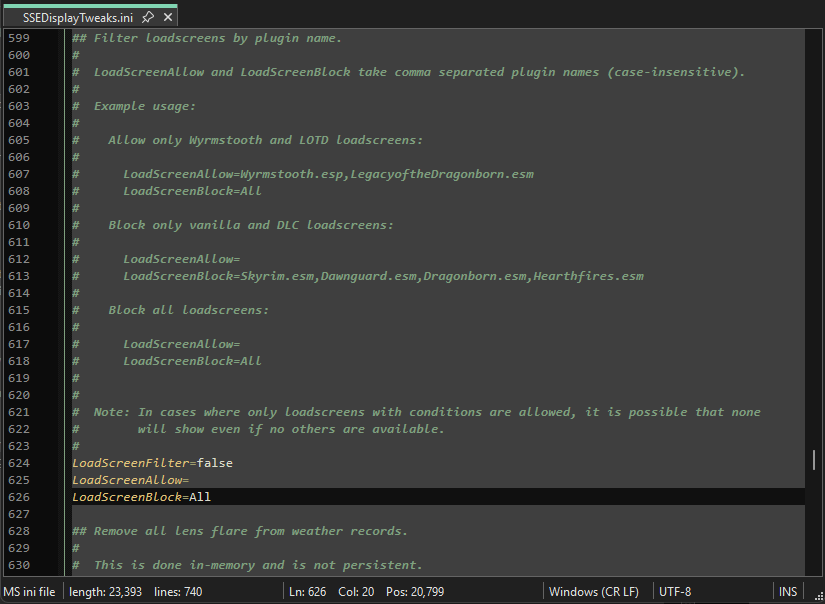The width and height of the screenshot is (825, 604).
Task: Toggle the INS insert mode indicator
Action: click(x=788, y=592)
